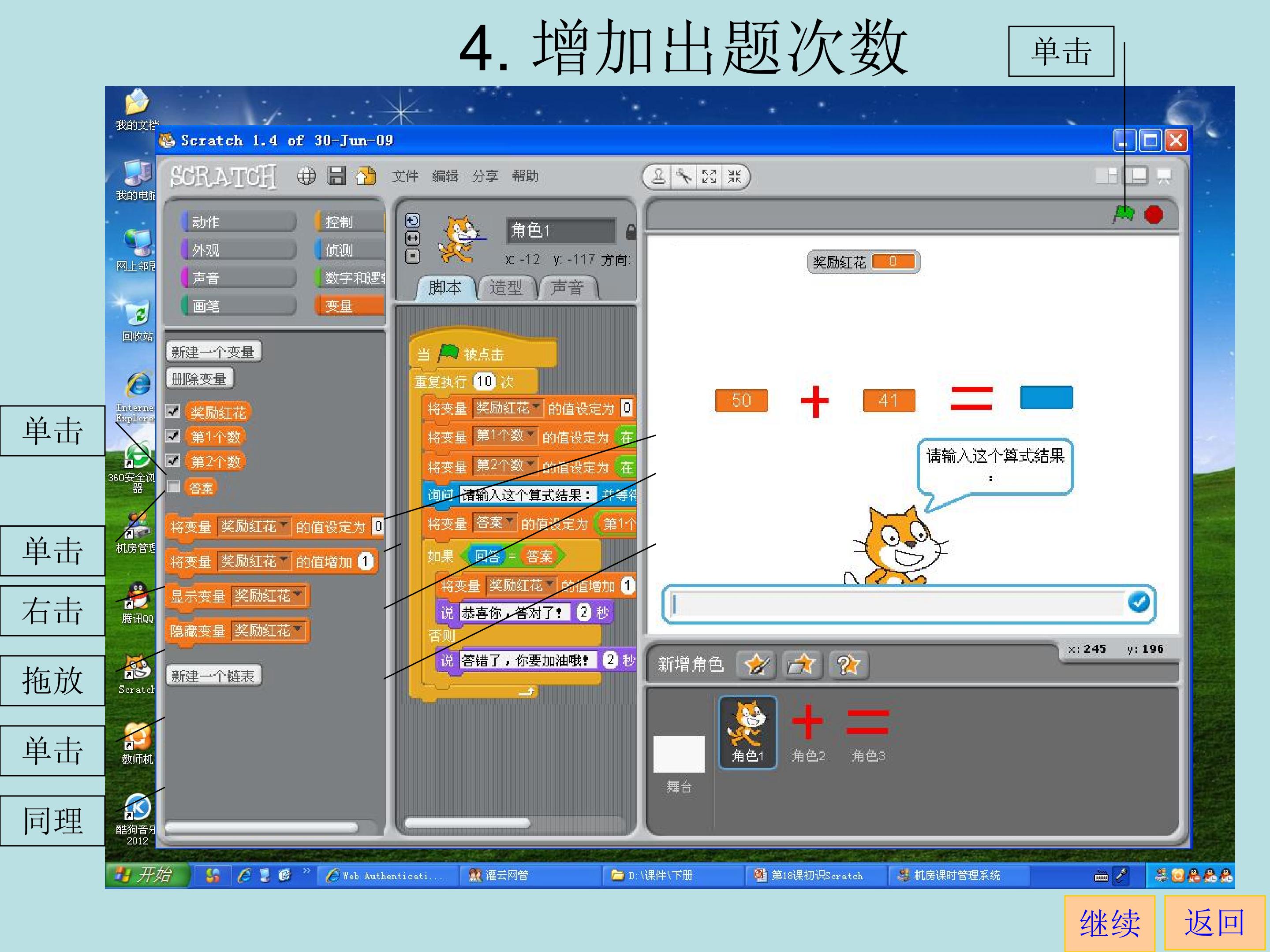Switch to the 声音 tab
Image resolution: width=1270 pixels, height=952 pixels.
567,288
